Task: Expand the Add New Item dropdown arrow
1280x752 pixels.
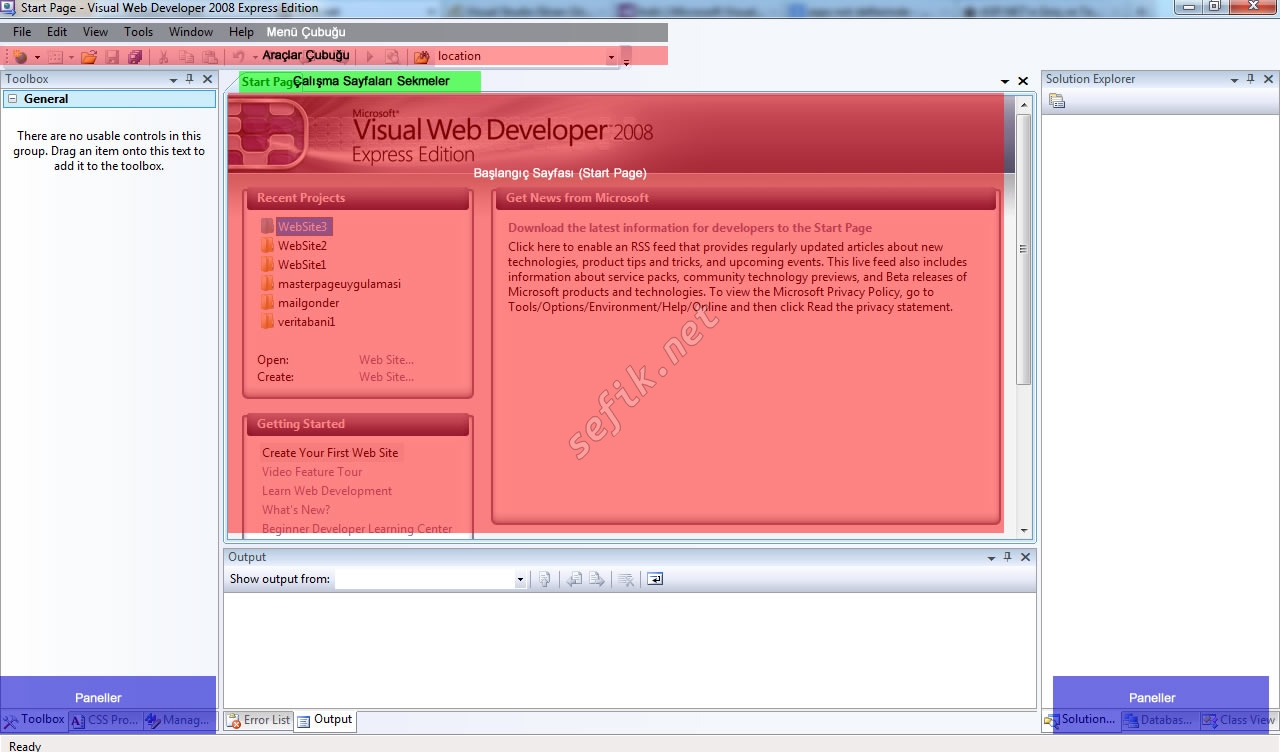Action: pos(71,57)
